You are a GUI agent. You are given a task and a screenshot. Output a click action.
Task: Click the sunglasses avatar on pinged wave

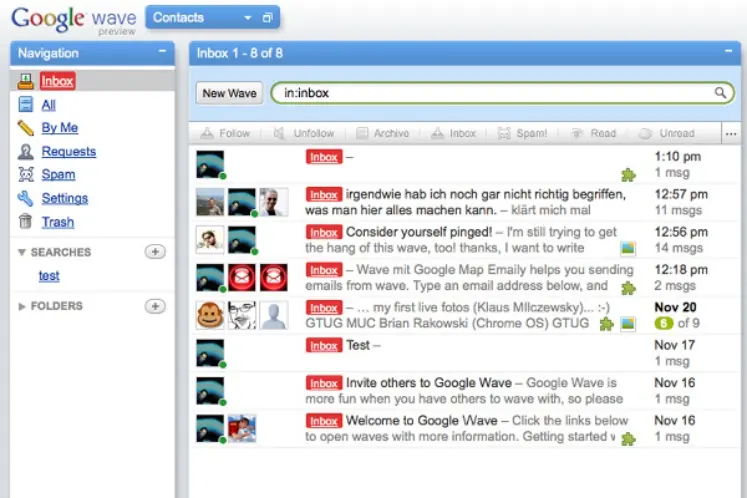click(x=210, y=240)
